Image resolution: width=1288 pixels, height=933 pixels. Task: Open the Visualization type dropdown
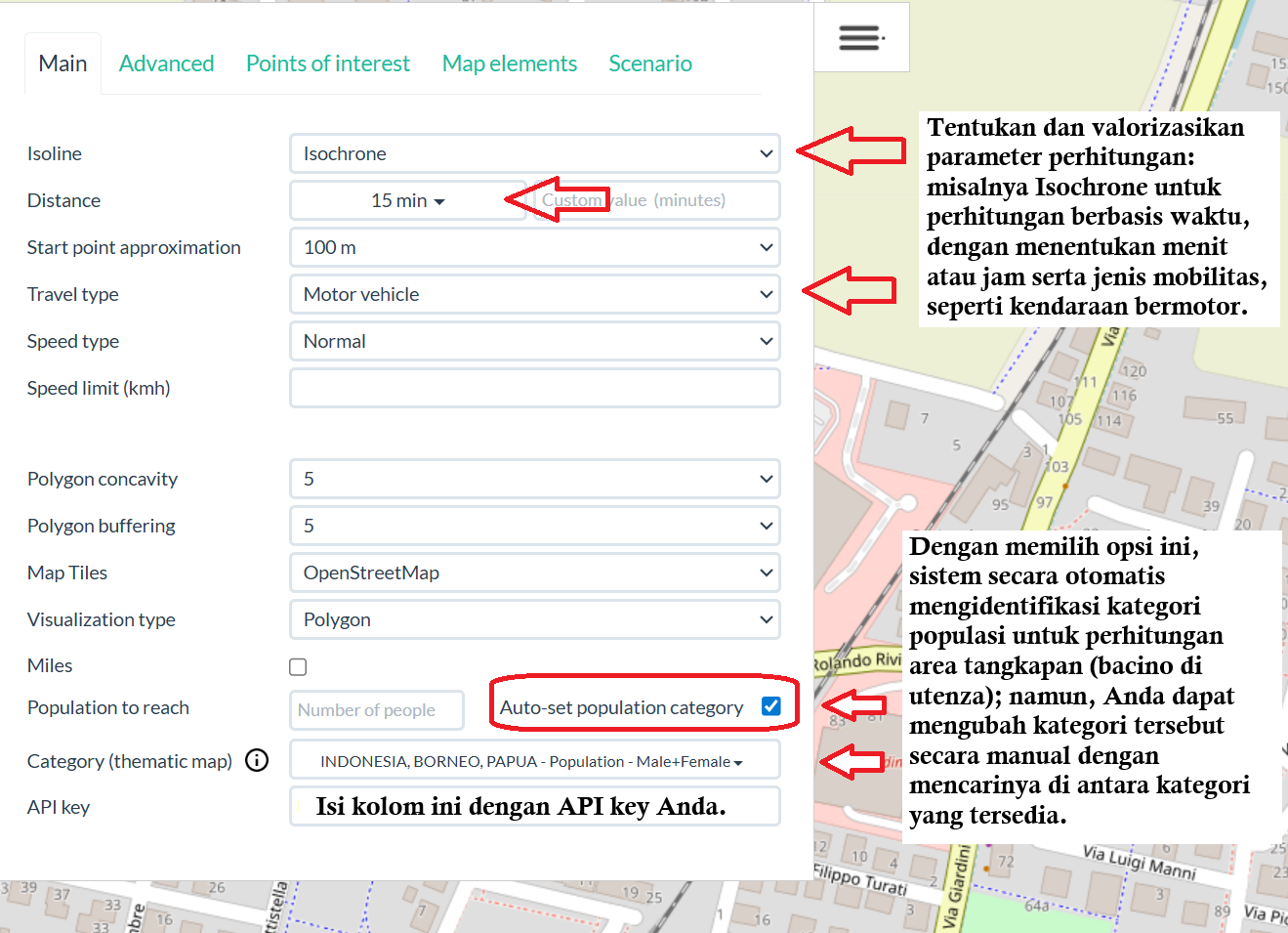pos(534,619)
